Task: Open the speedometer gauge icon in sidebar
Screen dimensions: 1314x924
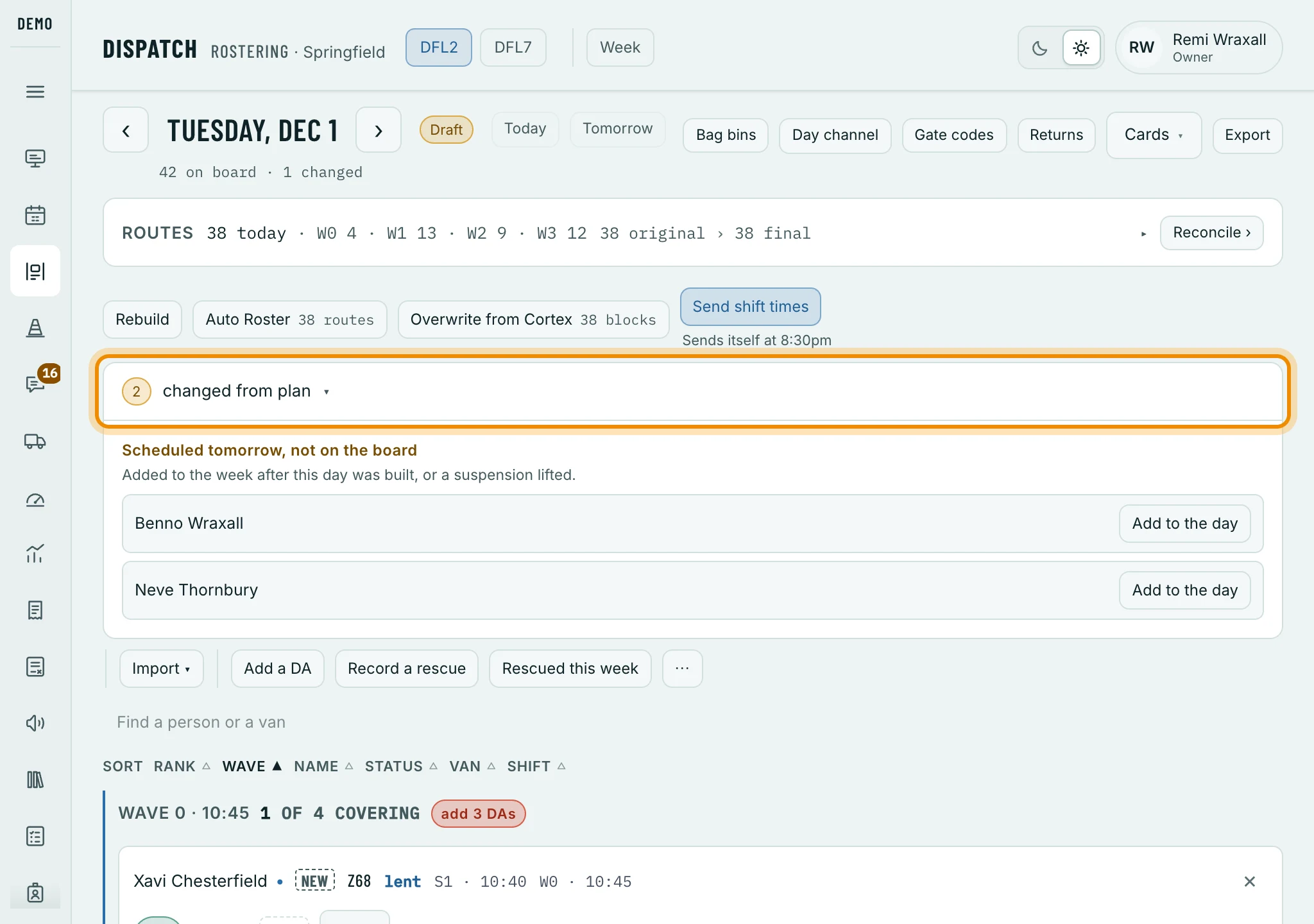Action: tap(35, 500)
